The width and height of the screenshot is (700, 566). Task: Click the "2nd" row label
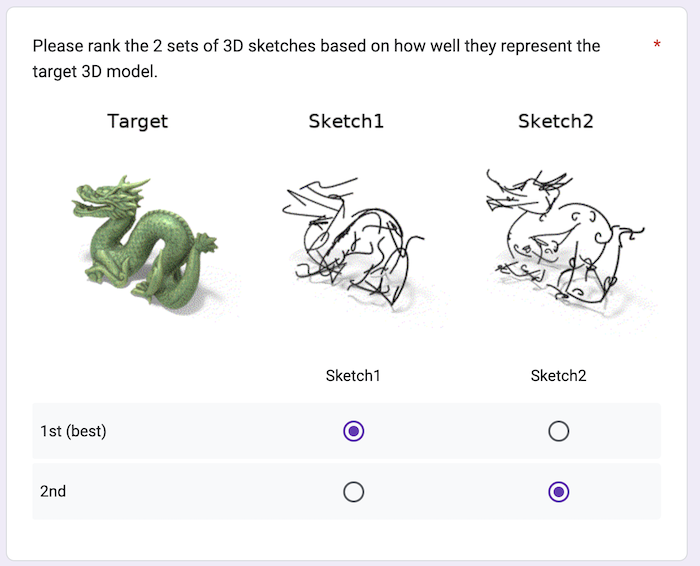[x=52, y=491]
